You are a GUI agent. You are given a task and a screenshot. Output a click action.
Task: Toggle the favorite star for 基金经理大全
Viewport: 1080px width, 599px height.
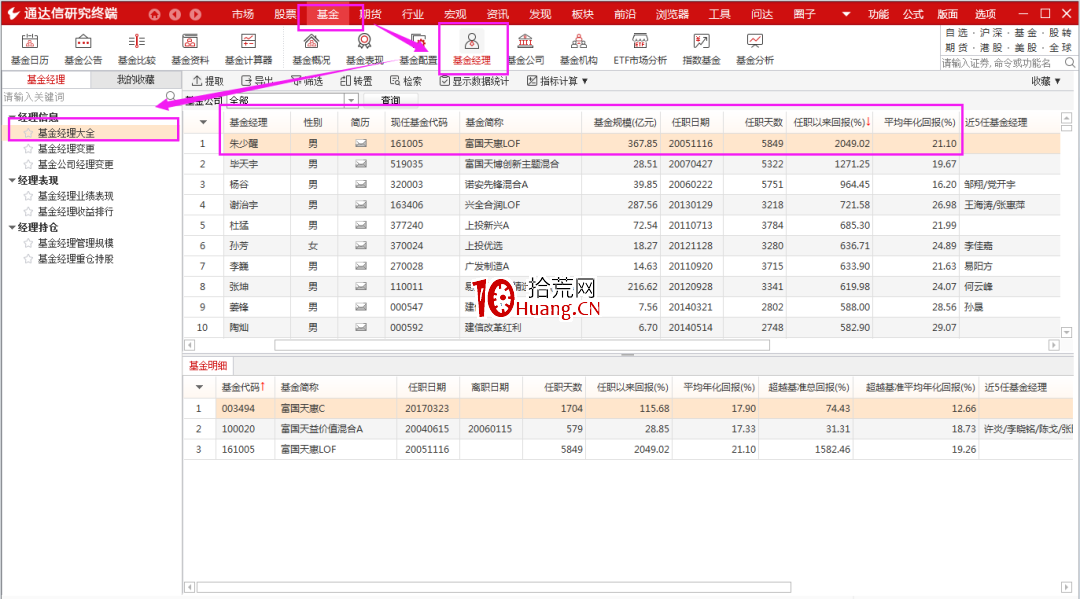pyautogui.click(x=28, y=133)
